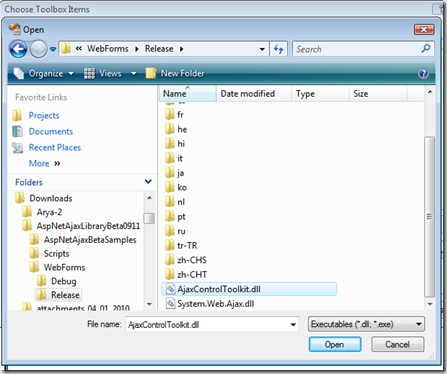Click the search magnifier icon
This screenshot has width=447, height=374.
(x=426, y=49)
